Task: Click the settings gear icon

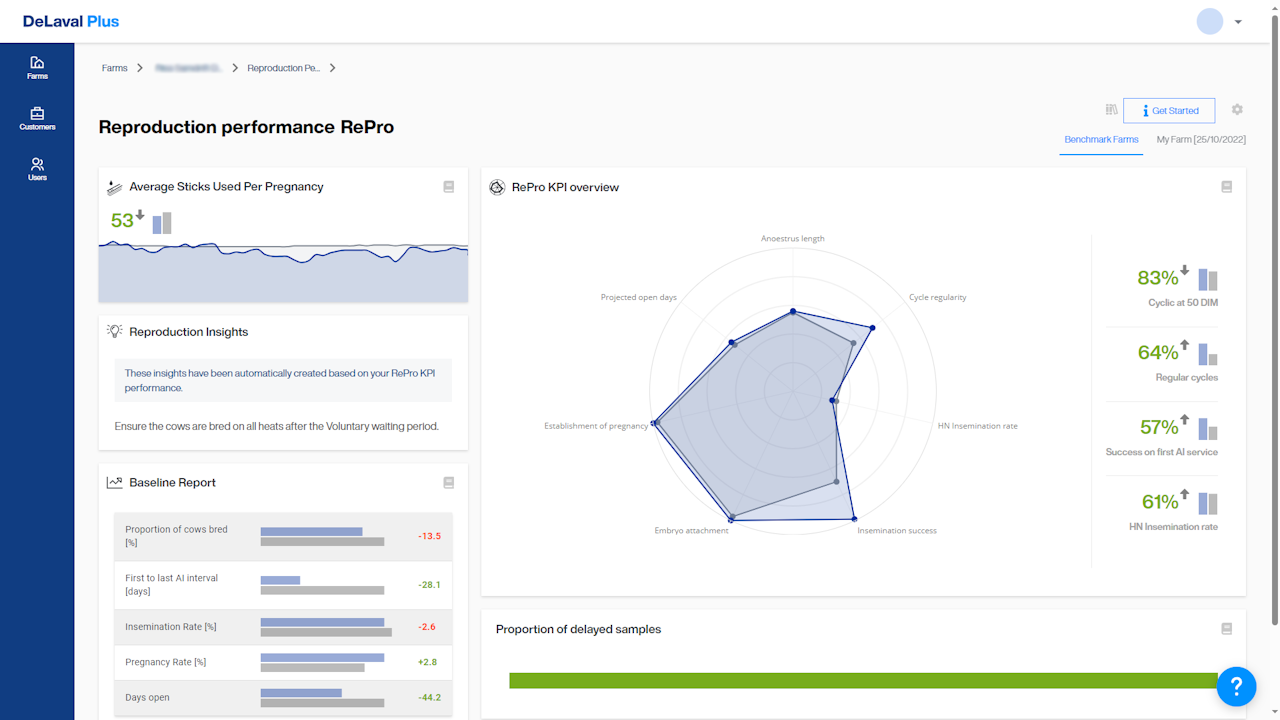Action: tap(1237, 110)
